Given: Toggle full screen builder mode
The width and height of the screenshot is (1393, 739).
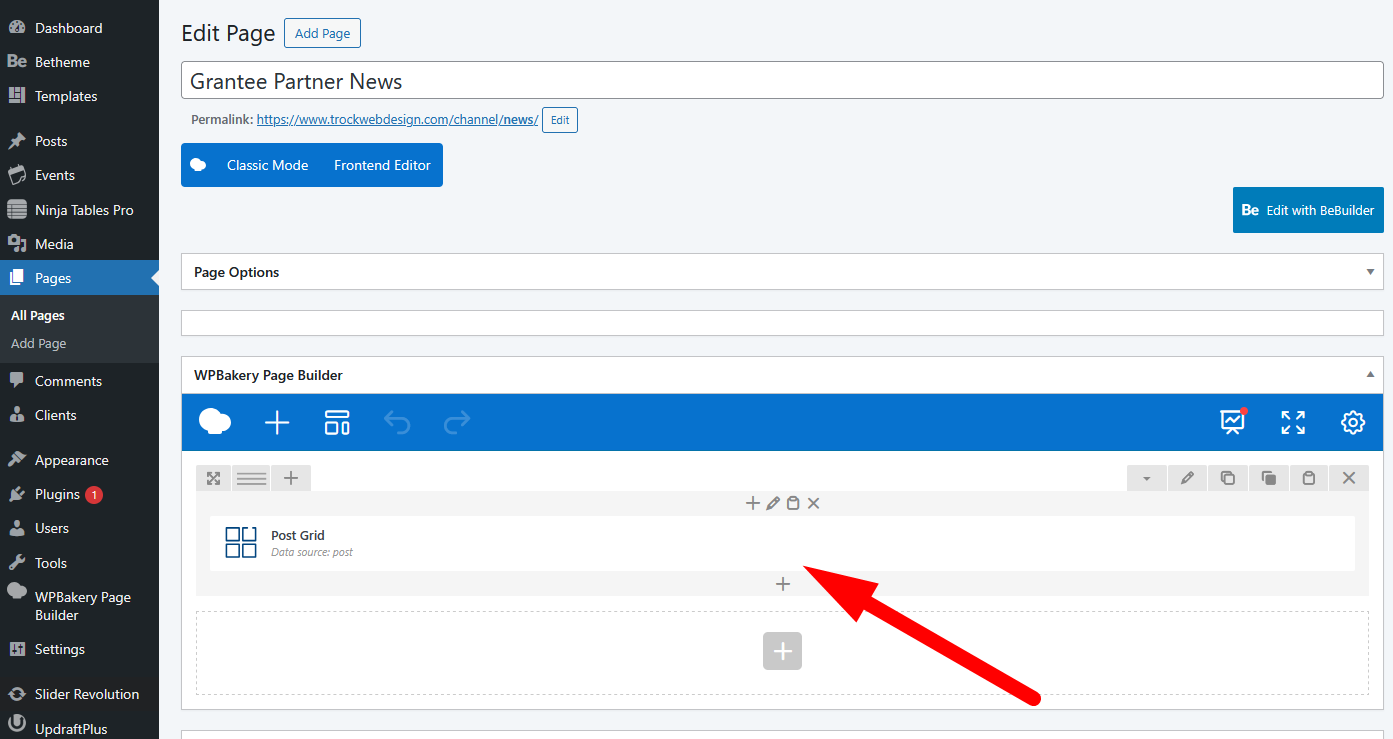Looking at the screenshot, I should click(1293, 422).
